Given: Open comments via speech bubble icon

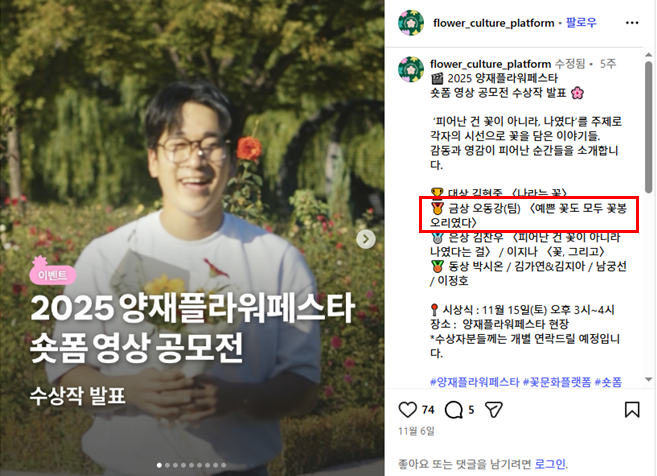Looking at the screenshot, I should (453, 410).
